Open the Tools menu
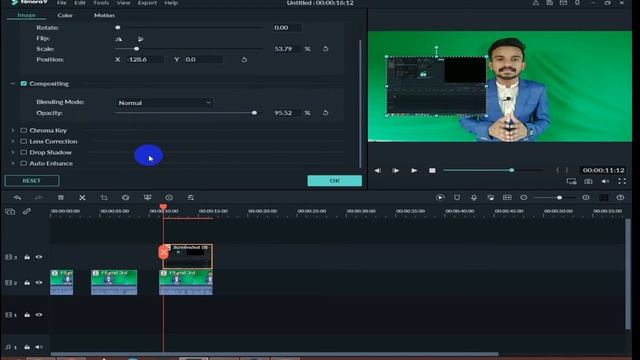This screenshot has width=640, height=360. (x=101, y=3)
